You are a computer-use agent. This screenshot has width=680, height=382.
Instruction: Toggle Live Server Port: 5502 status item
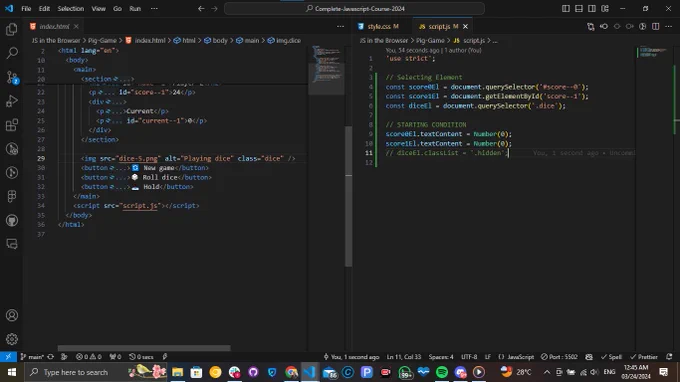click(559, 357)
